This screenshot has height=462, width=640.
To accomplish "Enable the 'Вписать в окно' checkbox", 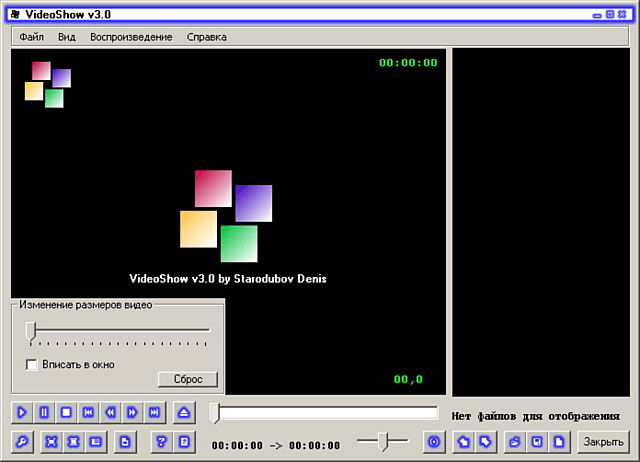I will [x=32, y=365].
